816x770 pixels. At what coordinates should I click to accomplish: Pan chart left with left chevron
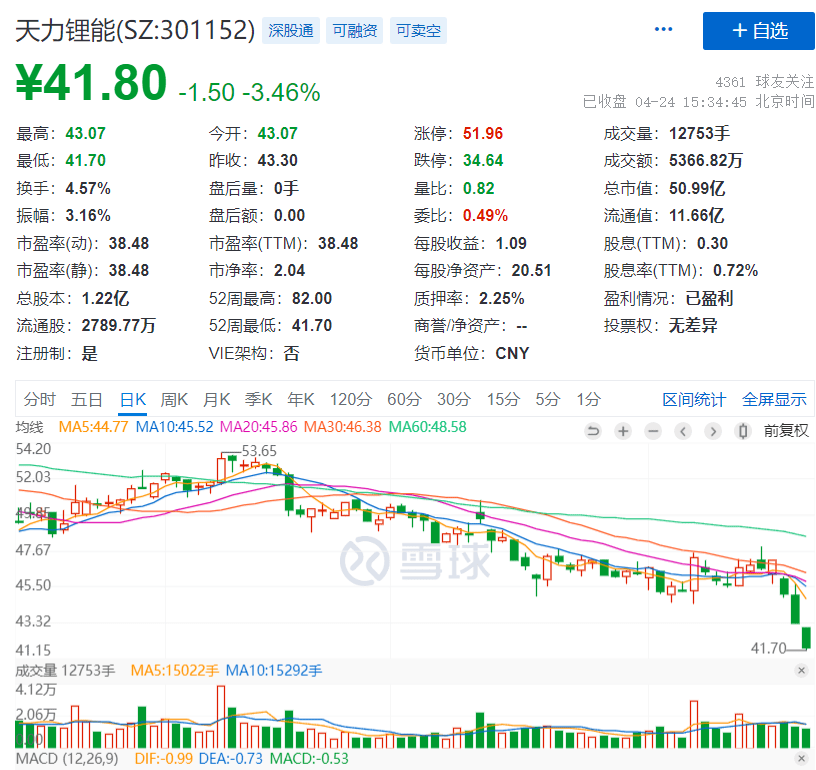point(683,431)
